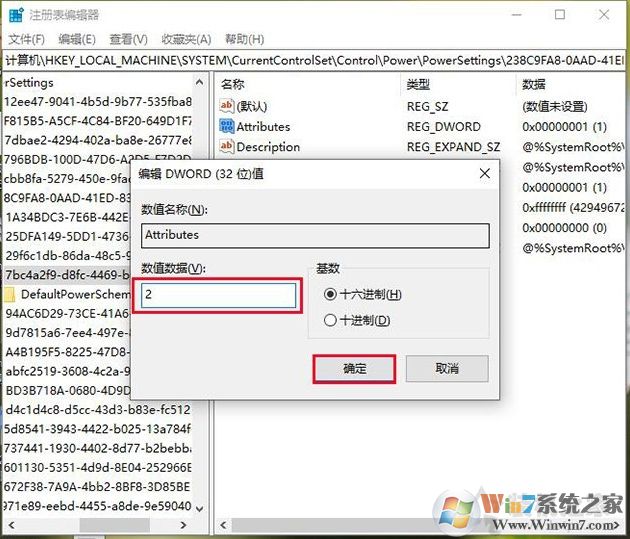Viewport: 630px width, 539px height.
Task: Click the values pane scroll left arrow
Action: (x=223, y=525)
